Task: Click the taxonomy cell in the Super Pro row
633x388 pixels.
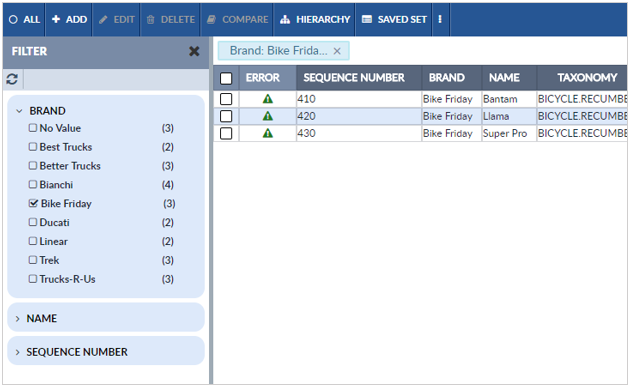Action: pyautogui.click(x=582, y=133)
